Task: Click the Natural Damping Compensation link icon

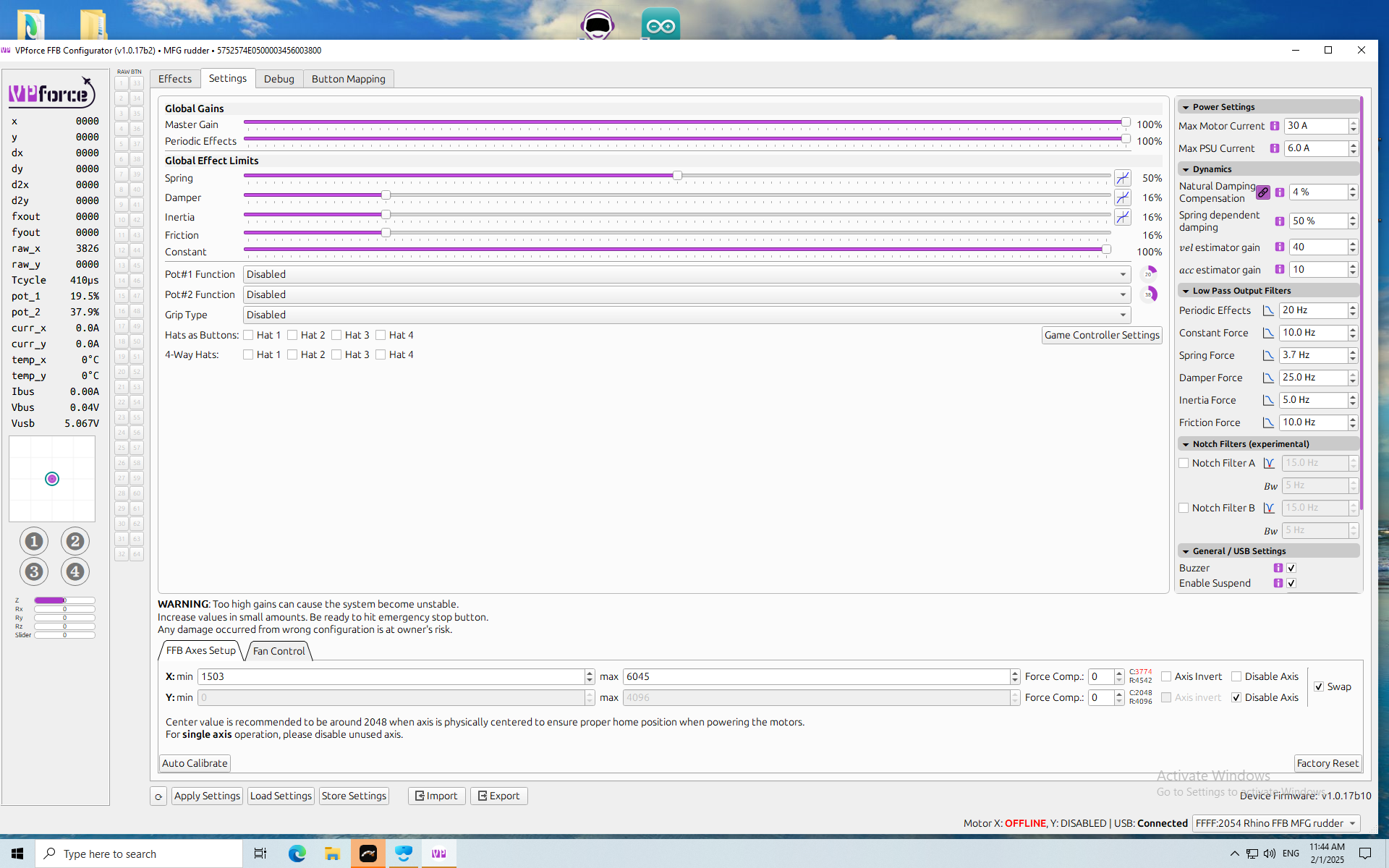Action: (1263, 192)
